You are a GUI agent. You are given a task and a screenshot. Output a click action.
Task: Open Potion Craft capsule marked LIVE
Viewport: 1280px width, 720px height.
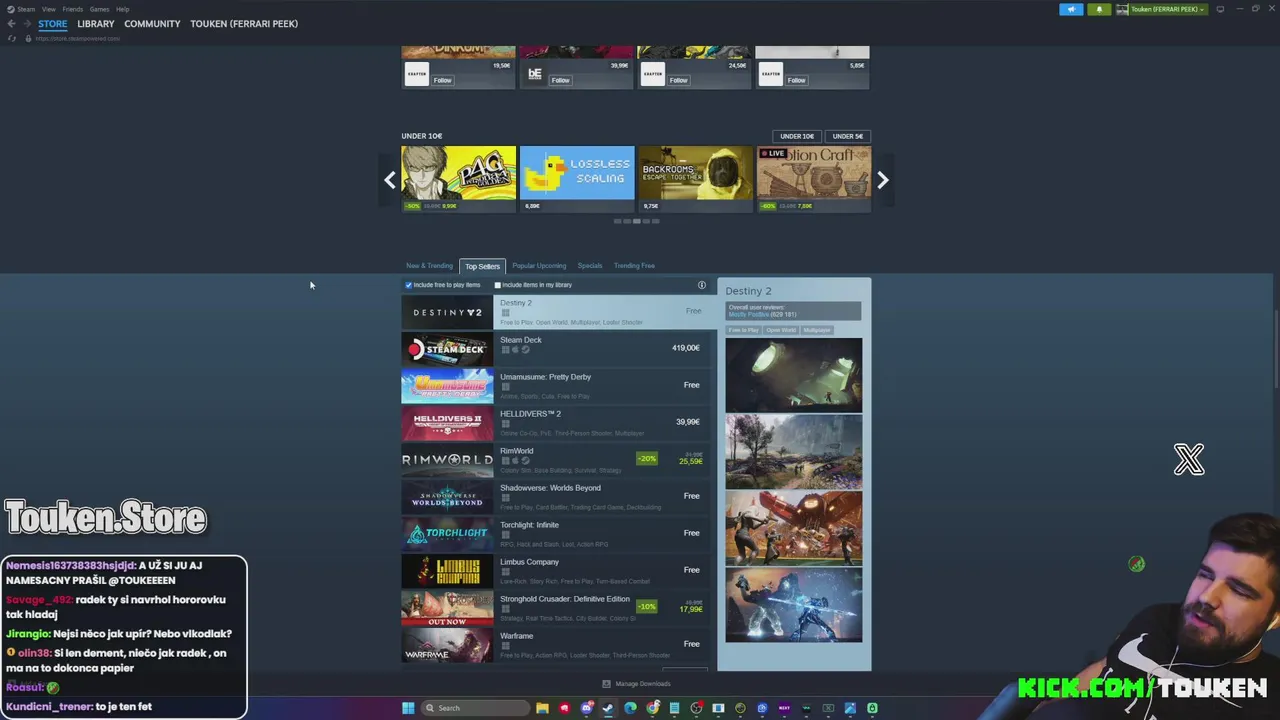pyautogui.click(x=813, y=179)
